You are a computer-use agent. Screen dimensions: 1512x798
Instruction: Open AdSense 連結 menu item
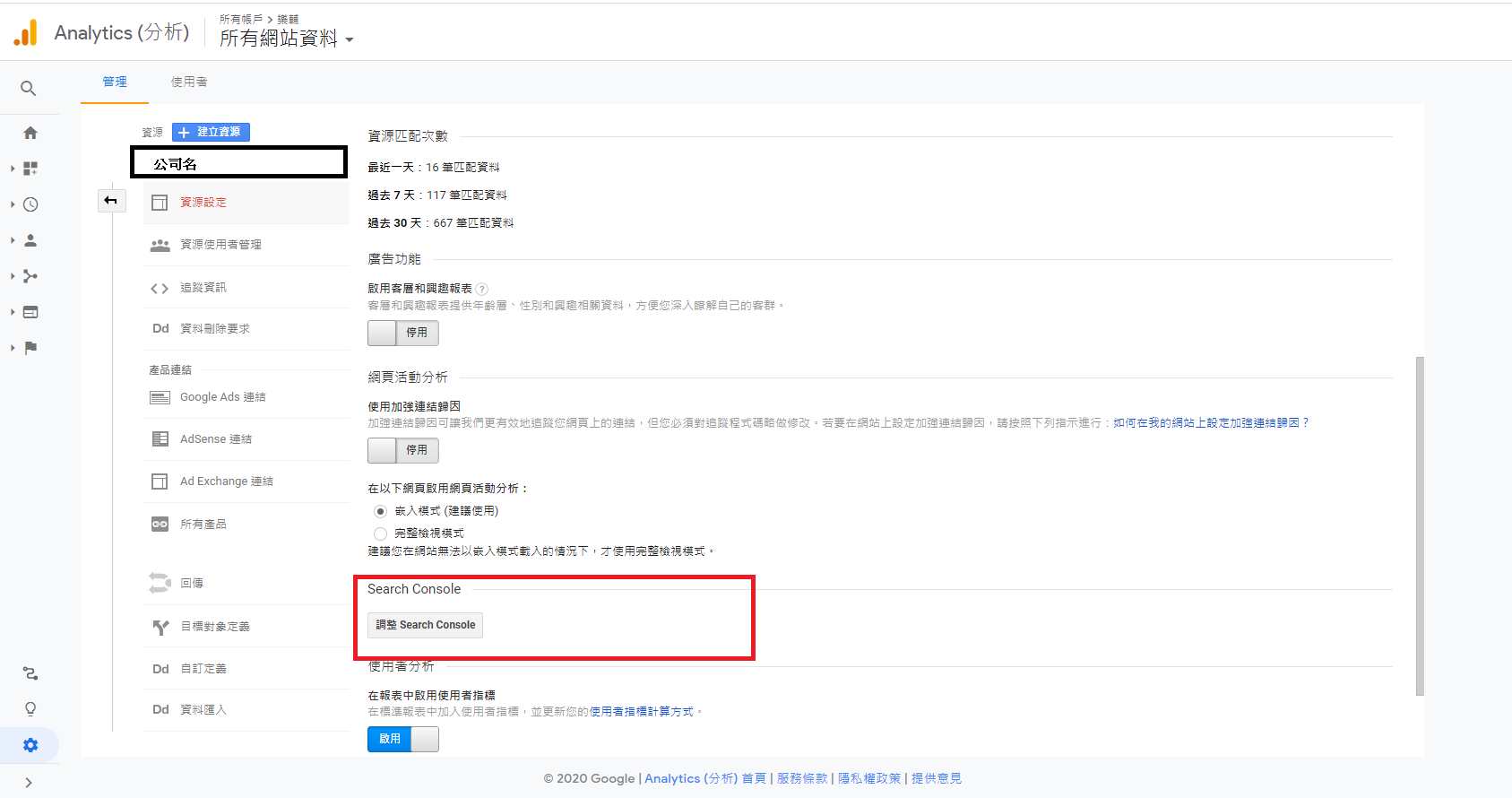246,439
